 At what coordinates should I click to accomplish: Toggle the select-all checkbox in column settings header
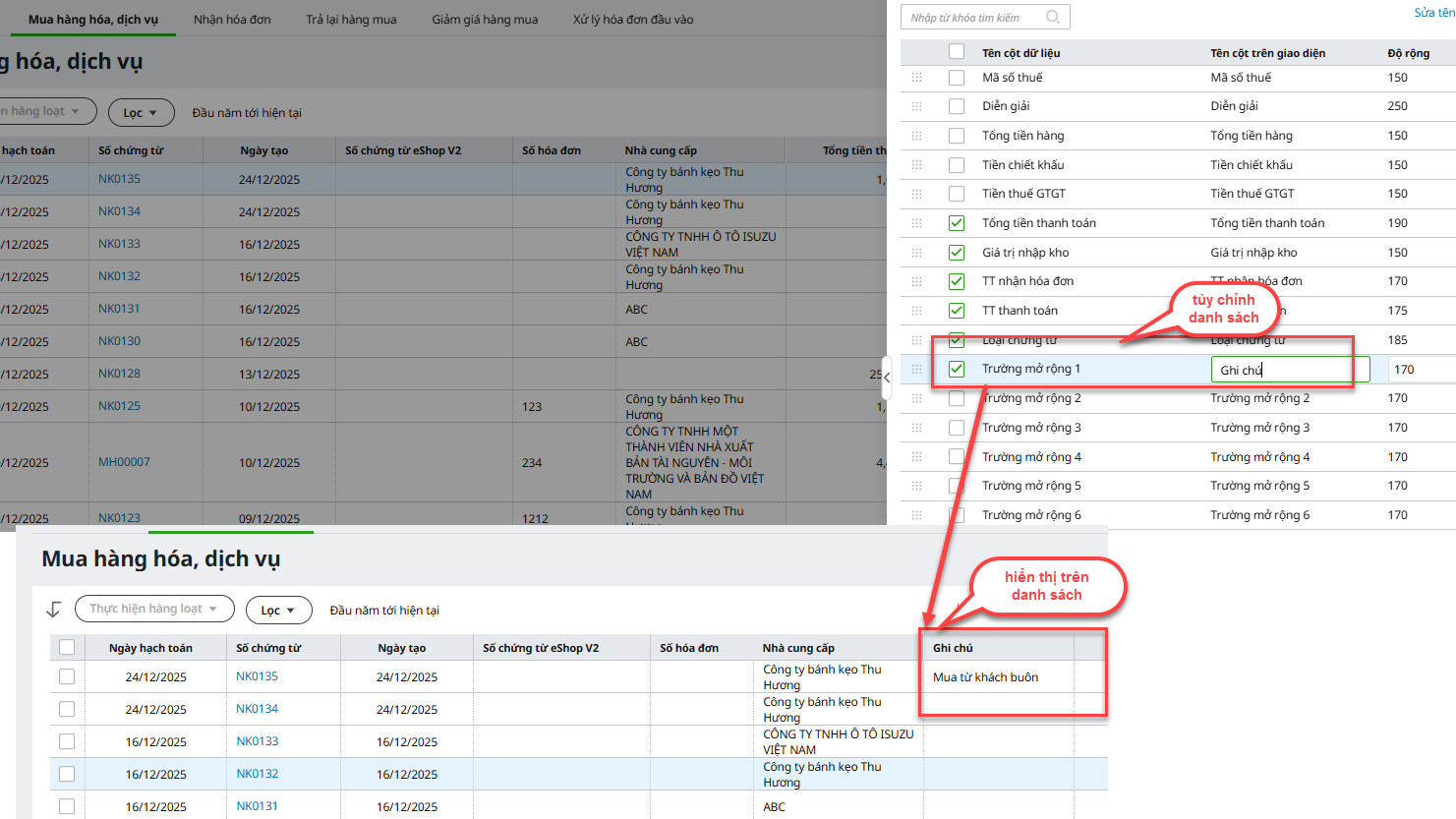click(957, 52)
